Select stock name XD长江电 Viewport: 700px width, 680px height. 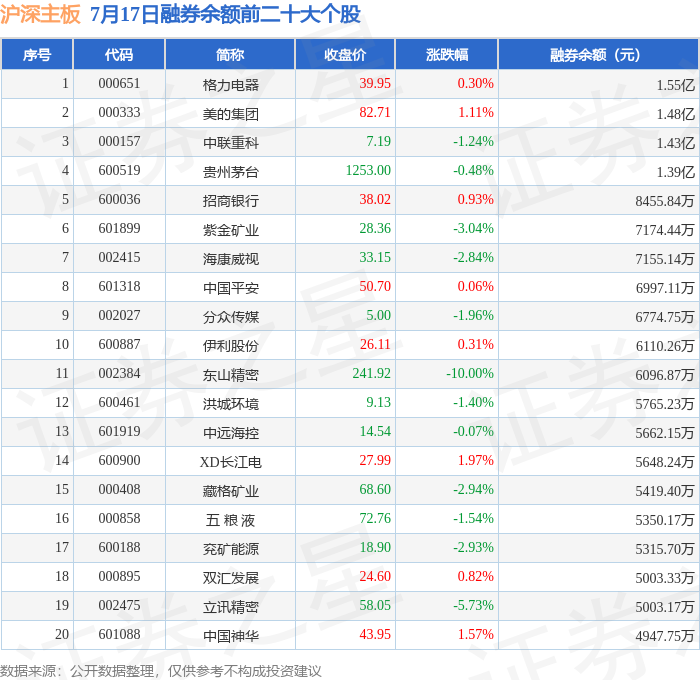[x=231, y=462]
